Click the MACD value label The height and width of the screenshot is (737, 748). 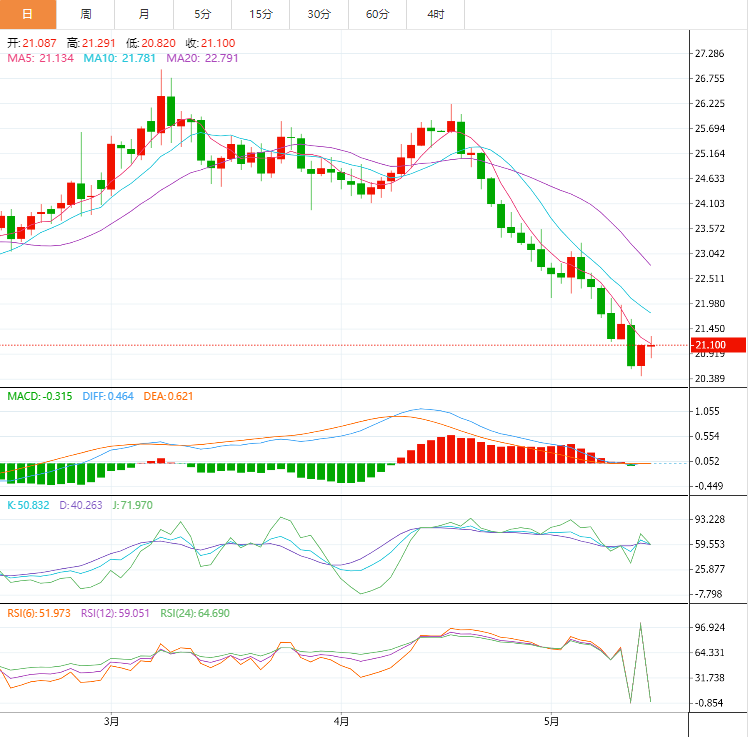(x=40, y=396)
